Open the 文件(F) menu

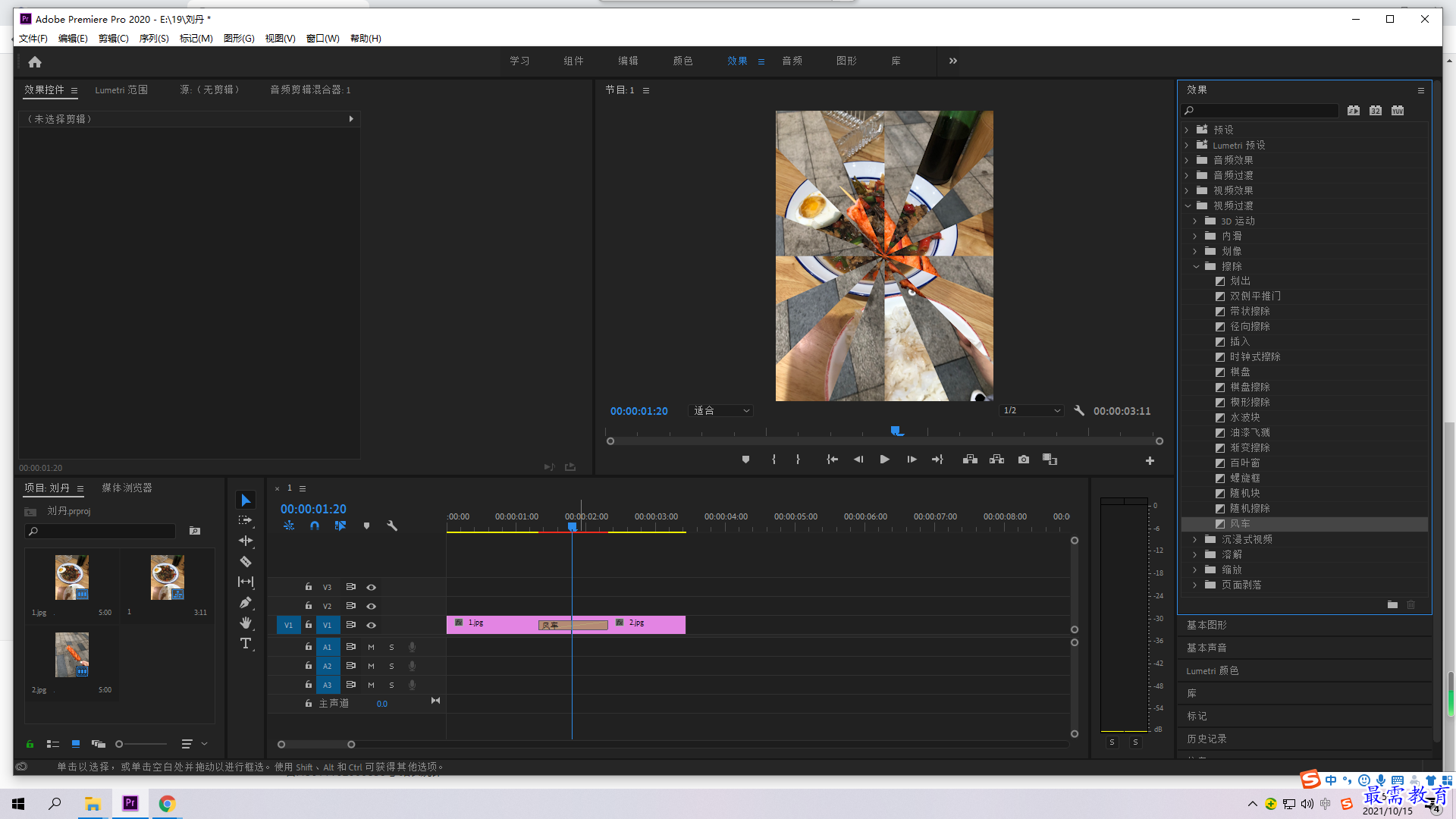click(x=33, y=38)
